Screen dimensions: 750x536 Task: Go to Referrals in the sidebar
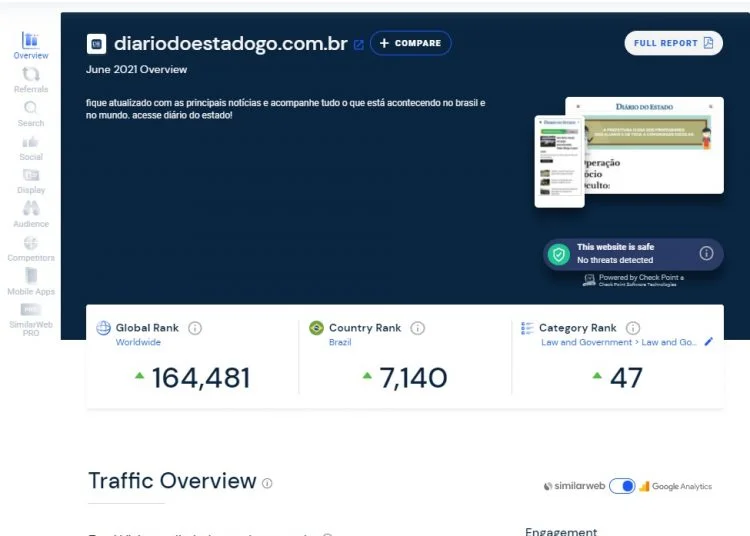tap(31, 80)
